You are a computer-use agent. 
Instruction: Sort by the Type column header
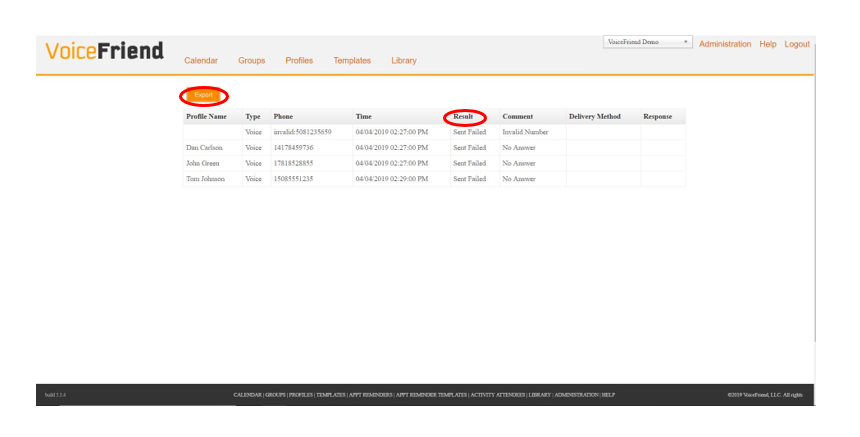tap(253, 116)
